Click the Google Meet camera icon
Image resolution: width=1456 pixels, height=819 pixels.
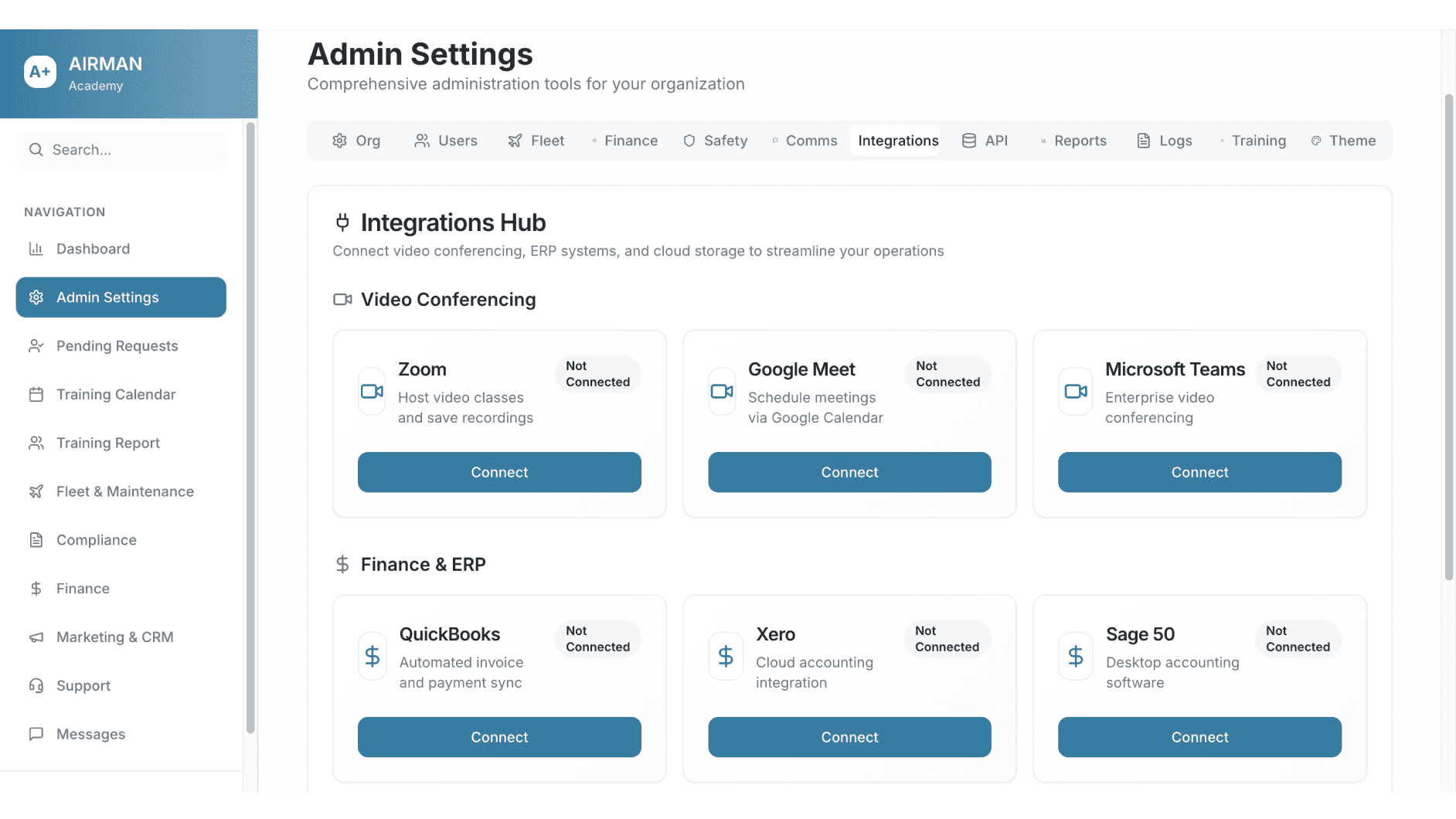point(722,392)
